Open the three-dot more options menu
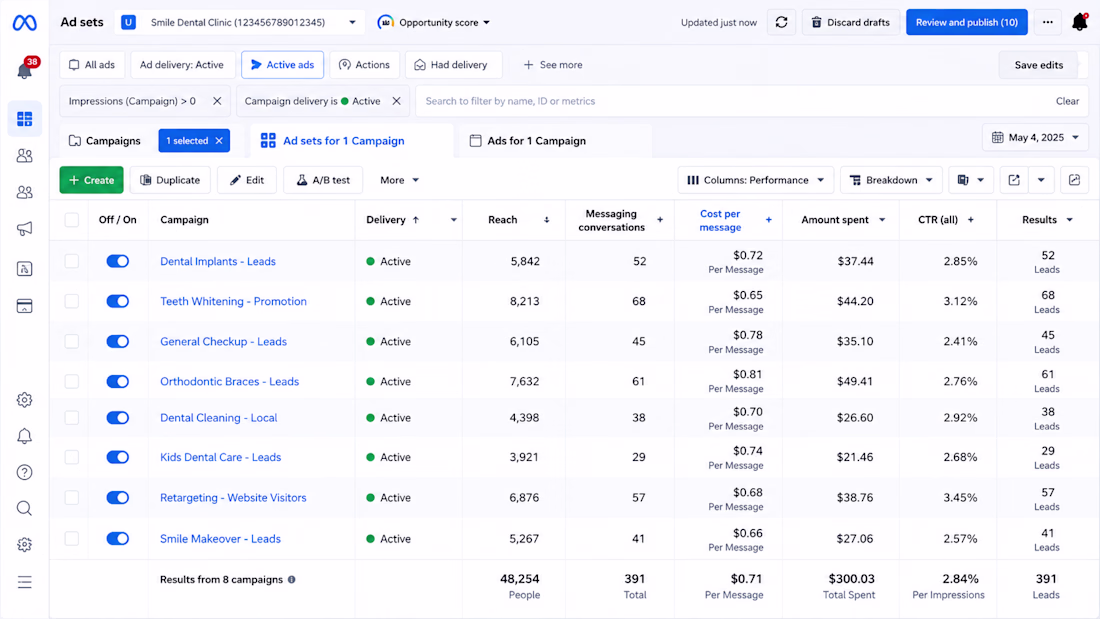 1047,22
